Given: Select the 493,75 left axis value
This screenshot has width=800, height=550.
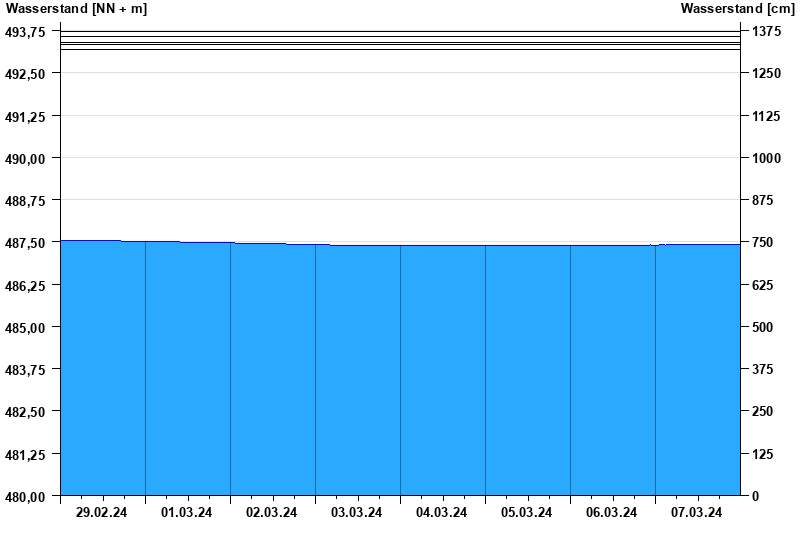Looking at the screenshot, I should tap(26, 32).
